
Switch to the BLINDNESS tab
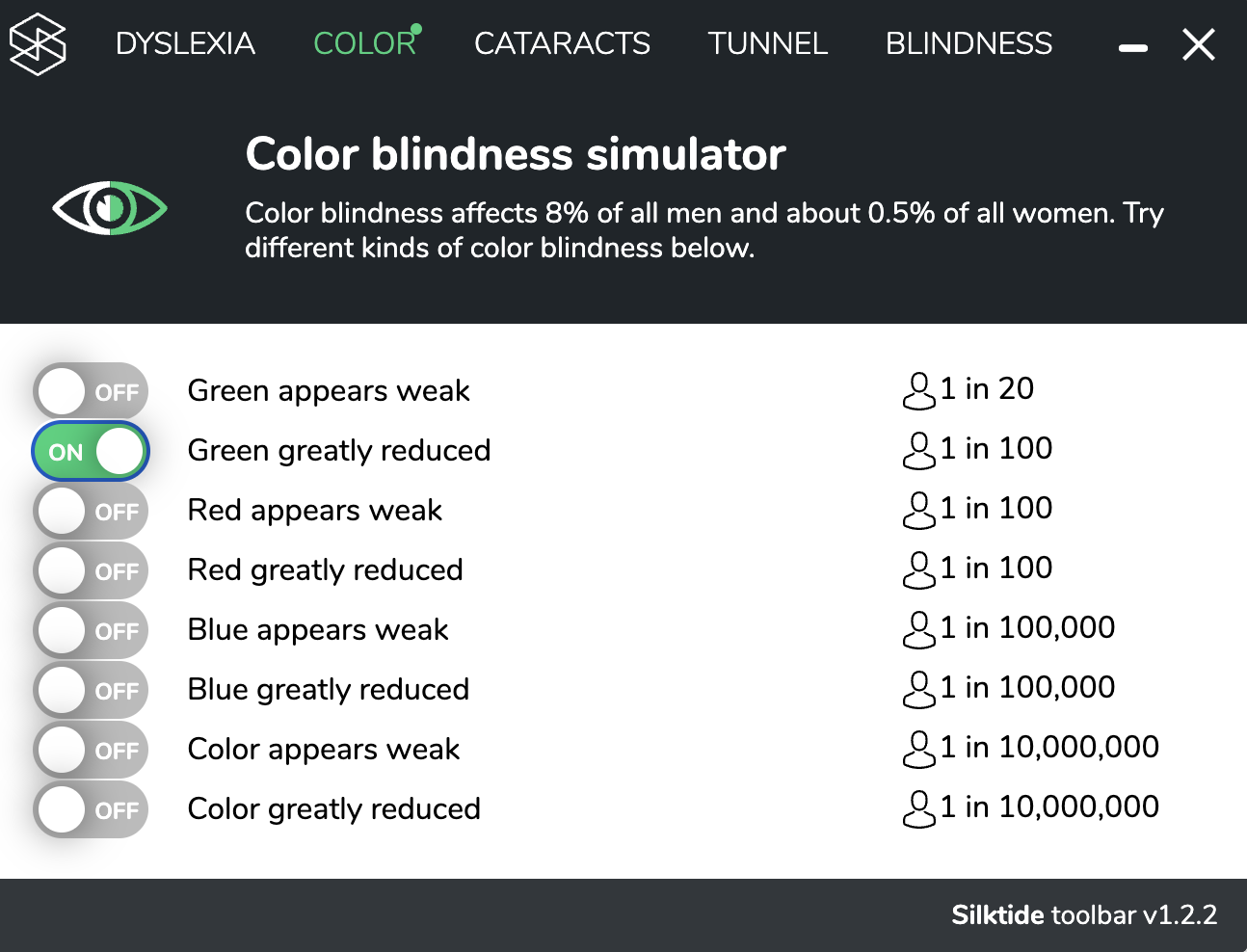coord(968,43)
